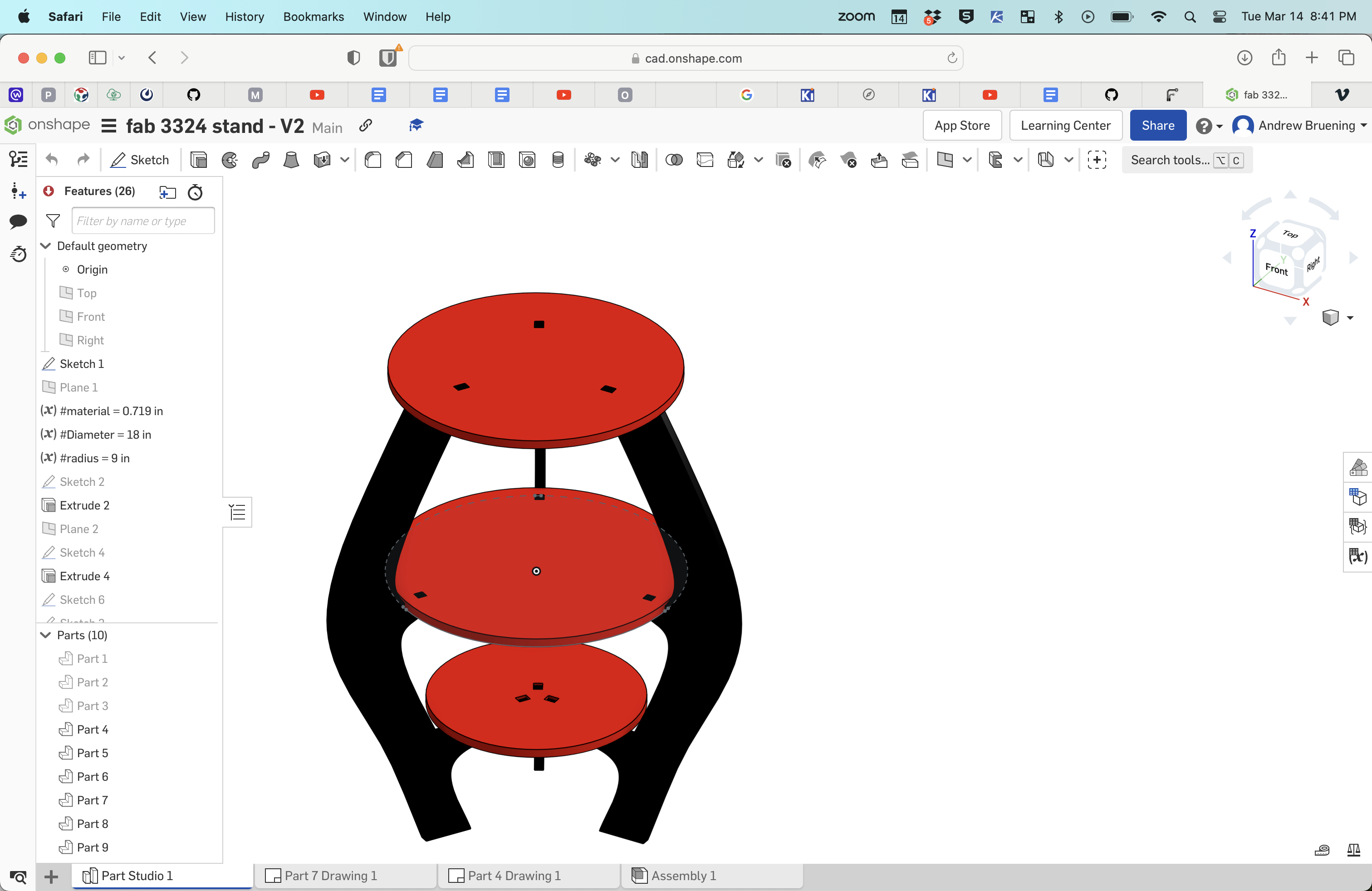Switch to the Assembly 1 tab

pyautogui.click(x=712, y=876)
